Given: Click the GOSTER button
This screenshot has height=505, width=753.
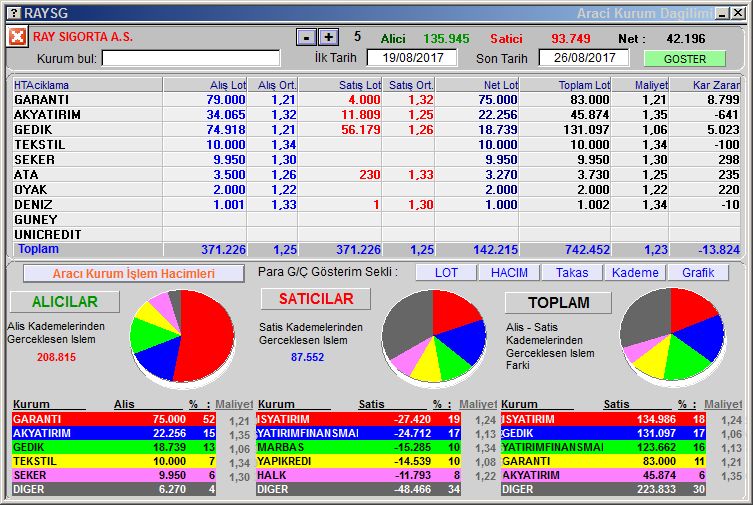Looking at the screenshot, I should point(684,59).
